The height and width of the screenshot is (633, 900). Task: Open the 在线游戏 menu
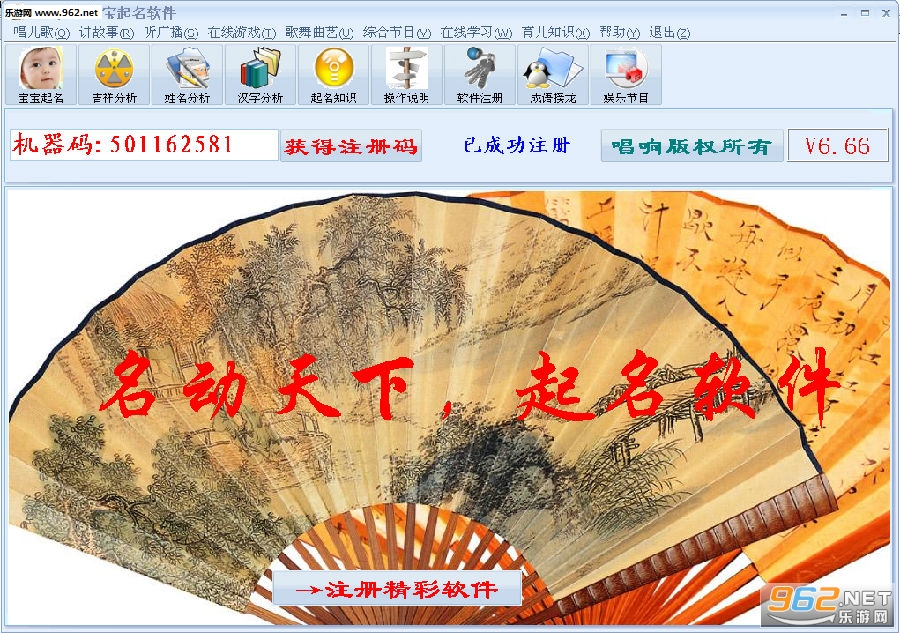coord(242,32)
